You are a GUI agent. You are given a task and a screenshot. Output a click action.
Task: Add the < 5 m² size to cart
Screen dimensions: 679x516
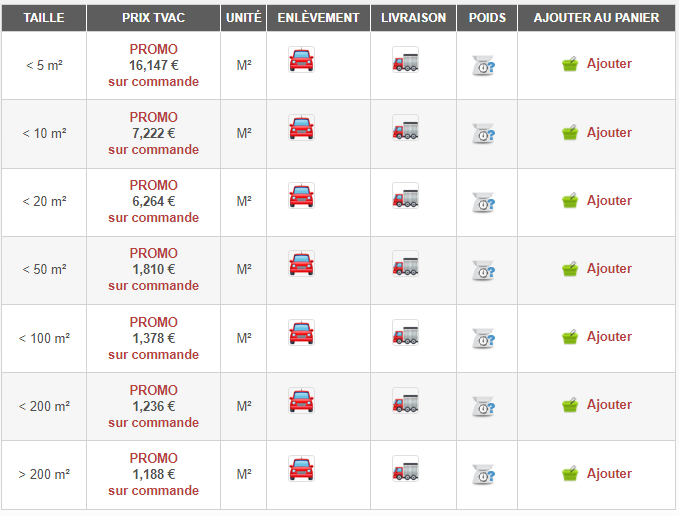point(608,64)
